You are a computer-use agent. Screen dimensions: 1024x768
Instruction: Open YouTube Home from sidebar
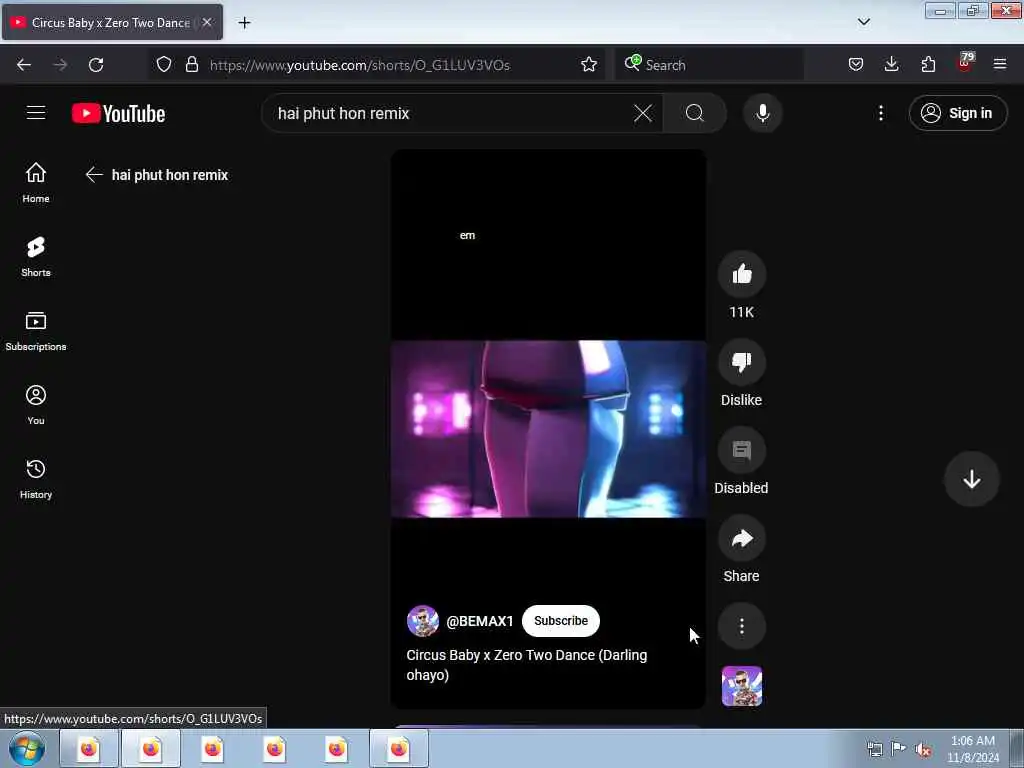click(x=36, y=183)
